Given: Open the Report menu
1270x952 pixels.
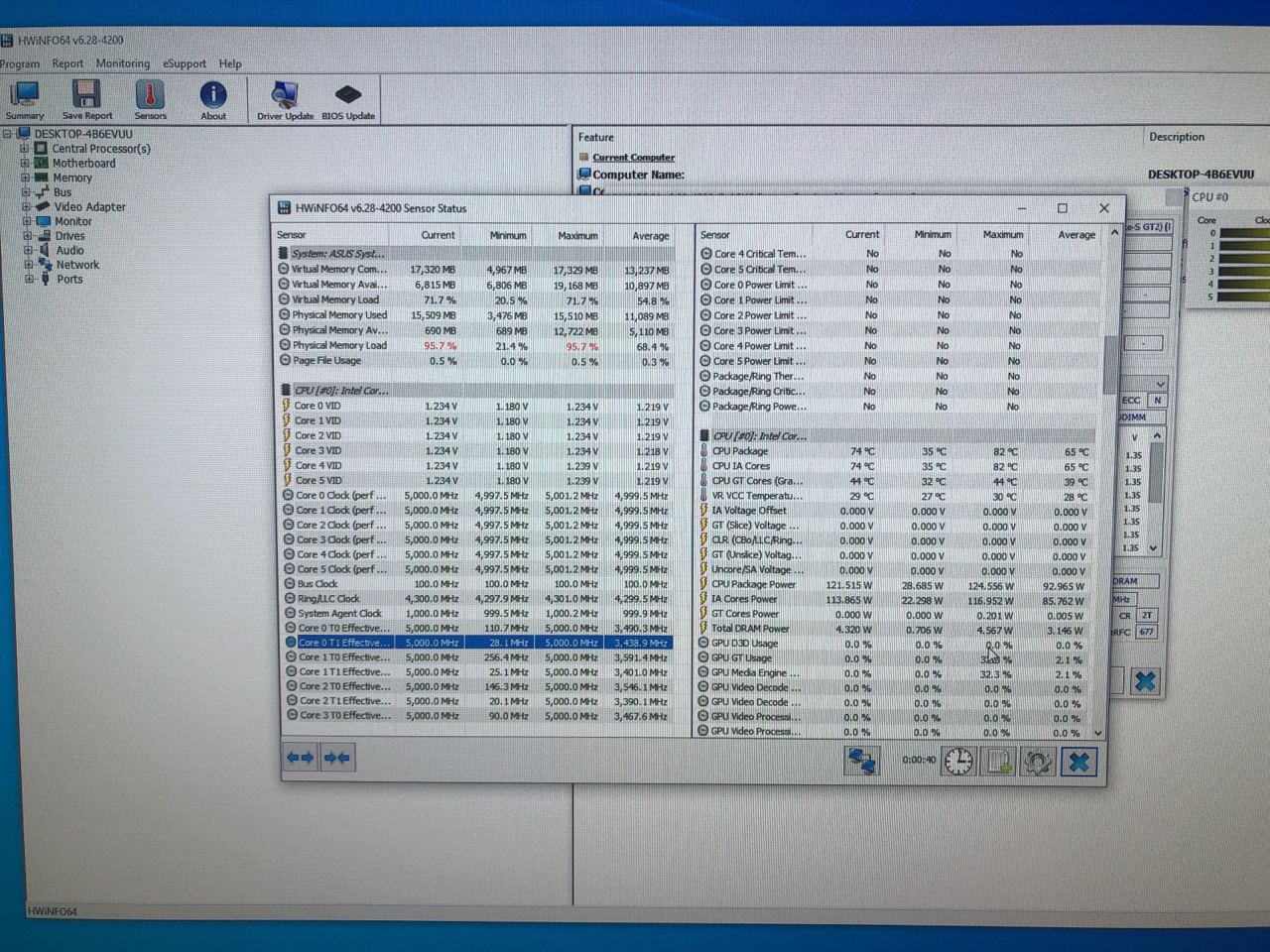Looking at the screenshot, I should (67, 63).
